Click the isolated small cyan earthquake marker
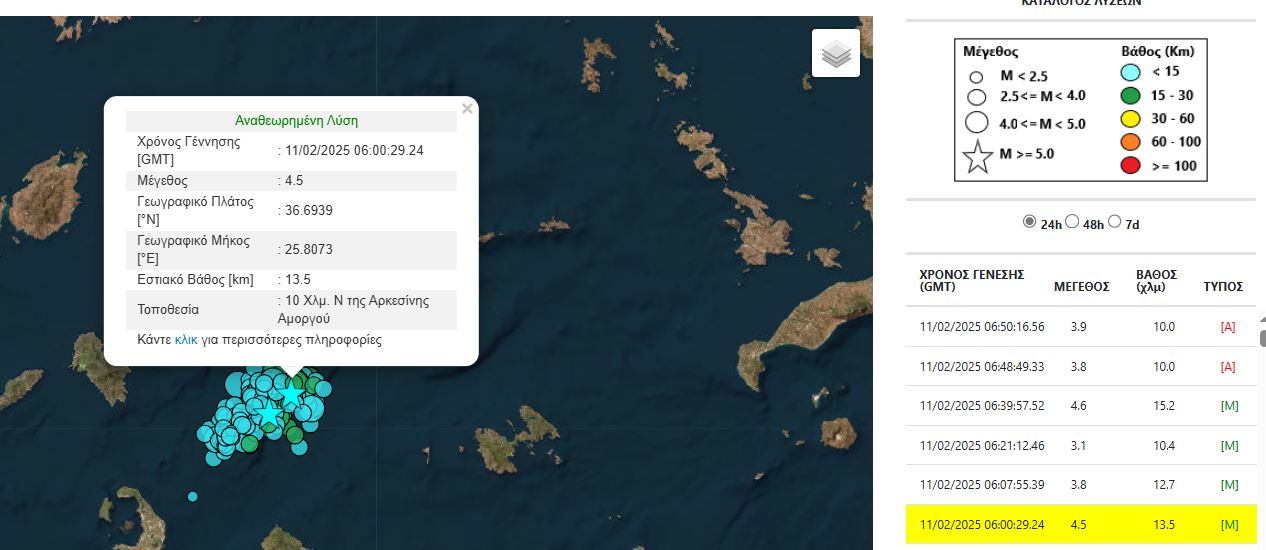Viewport: 1266px width, 550px height. pyautogui.click(x=192, y=496)
